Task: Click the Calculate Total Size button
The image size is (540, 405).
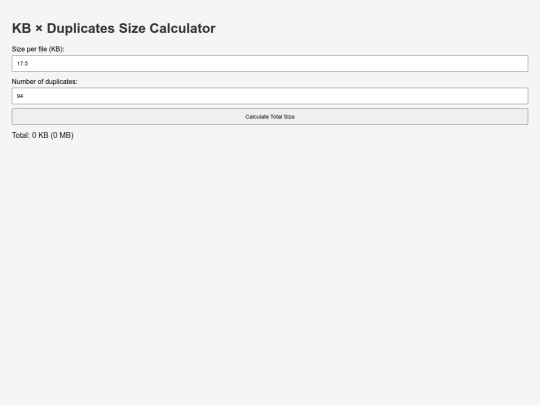Action: coord(270,116)
